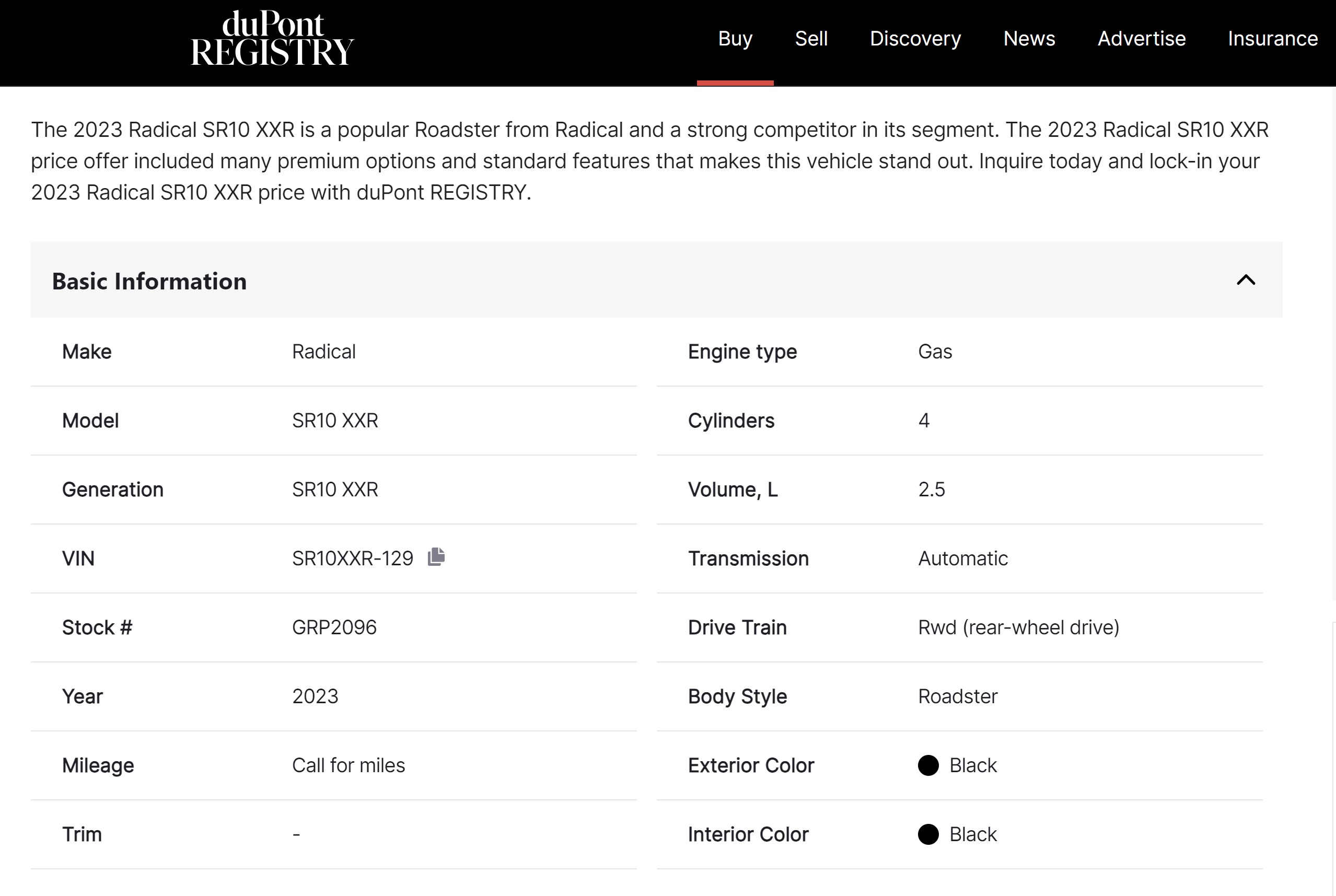Image resolution: width=1336 pixels, height=896 pixels.
Task: Click the Exterior Color black swatch
Action: click(928, 765)
